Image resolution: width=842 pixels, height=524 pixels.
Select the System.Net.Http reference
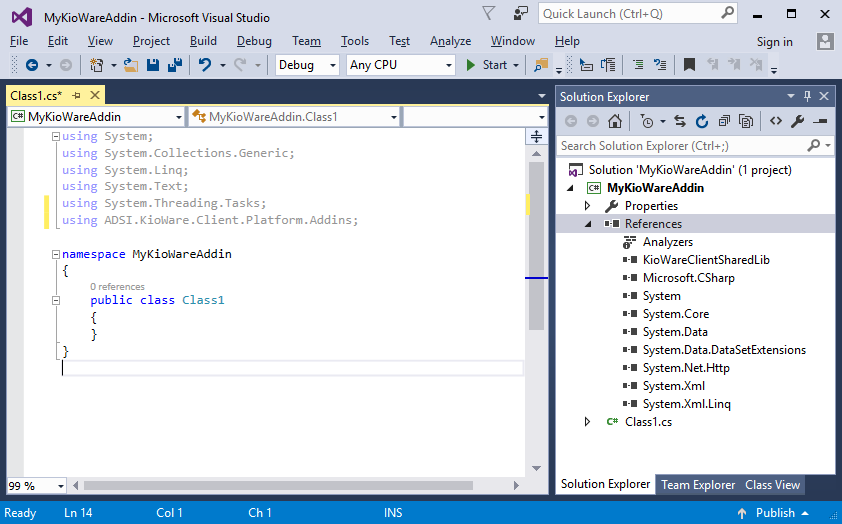[686, 368]
